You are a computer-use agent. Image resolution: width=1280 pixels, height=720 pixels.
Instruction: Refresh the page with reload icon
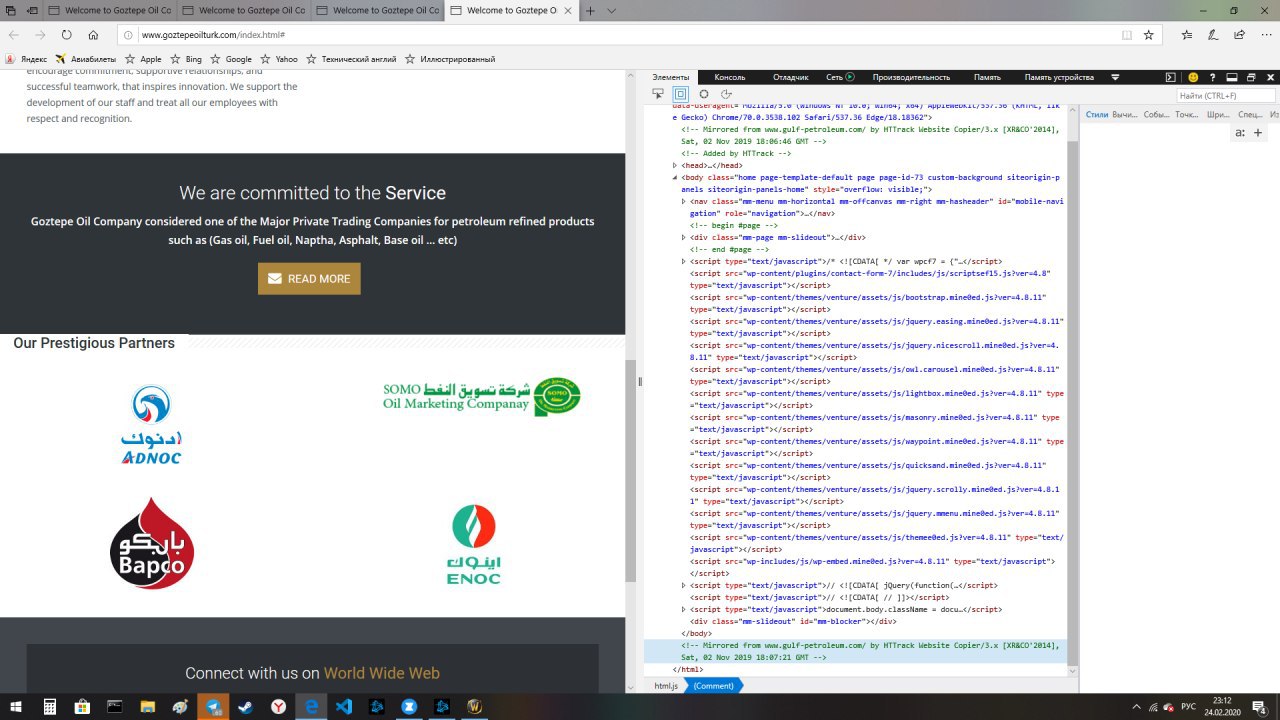pyautogui.click(x=66, y=34)
